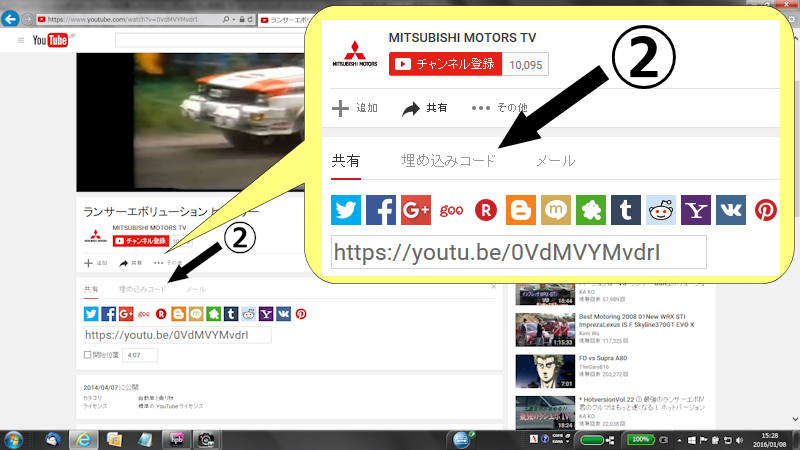Image resolution: width=800 pixels, height=450 pixels.
Task: Share to Ameba (green icon) under the video
Action: click(x=213, y=314)
